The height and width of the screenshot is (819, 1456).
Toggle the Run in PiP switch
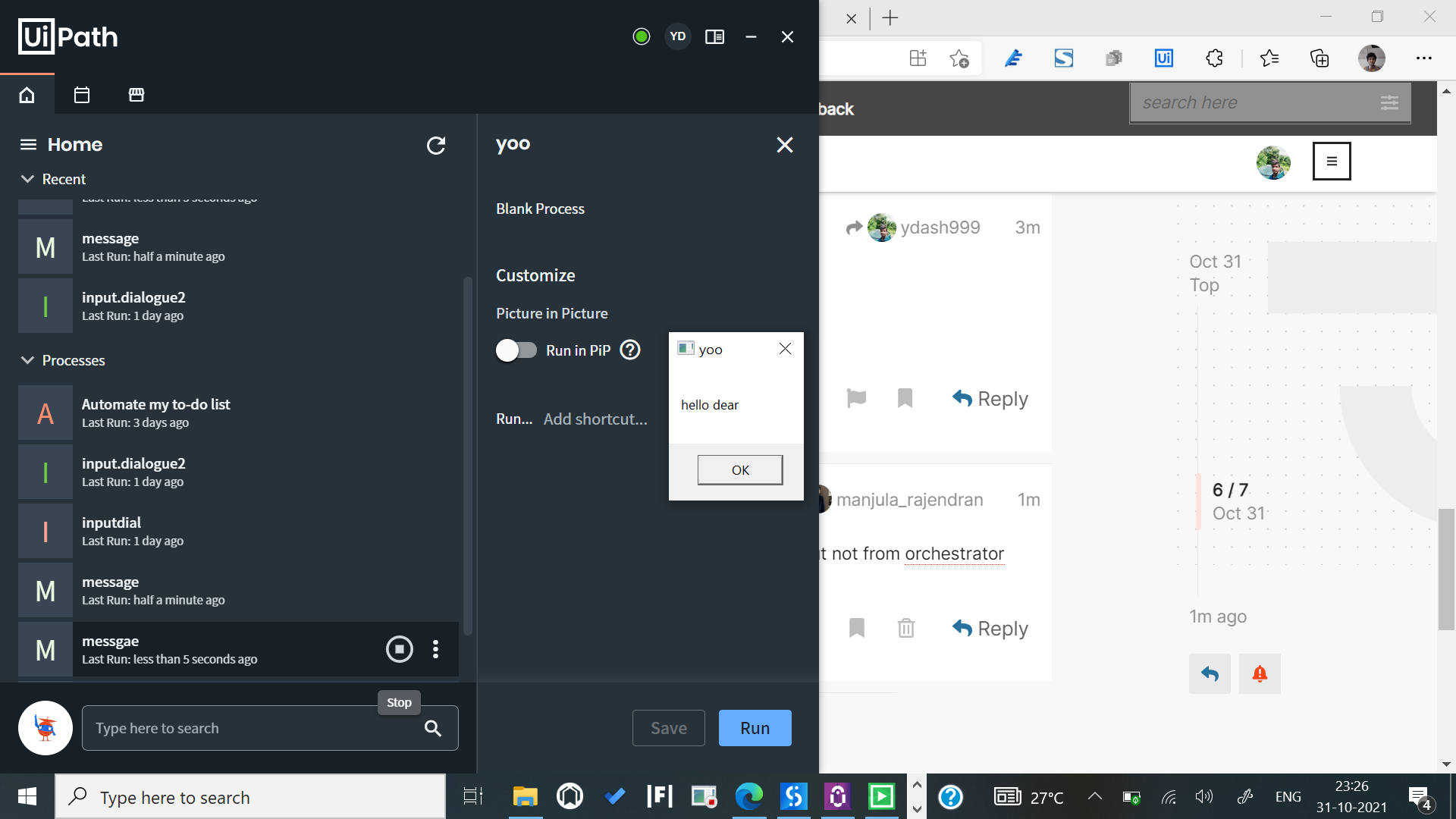click(516, 350)
